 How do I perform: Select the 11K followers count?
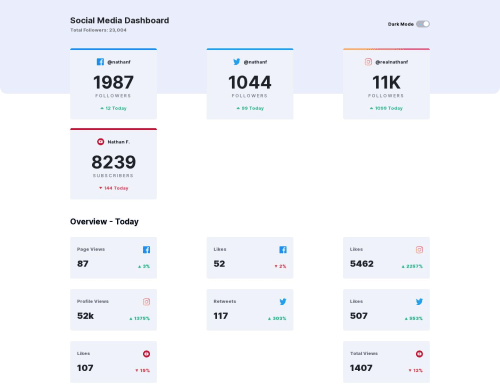386,82
